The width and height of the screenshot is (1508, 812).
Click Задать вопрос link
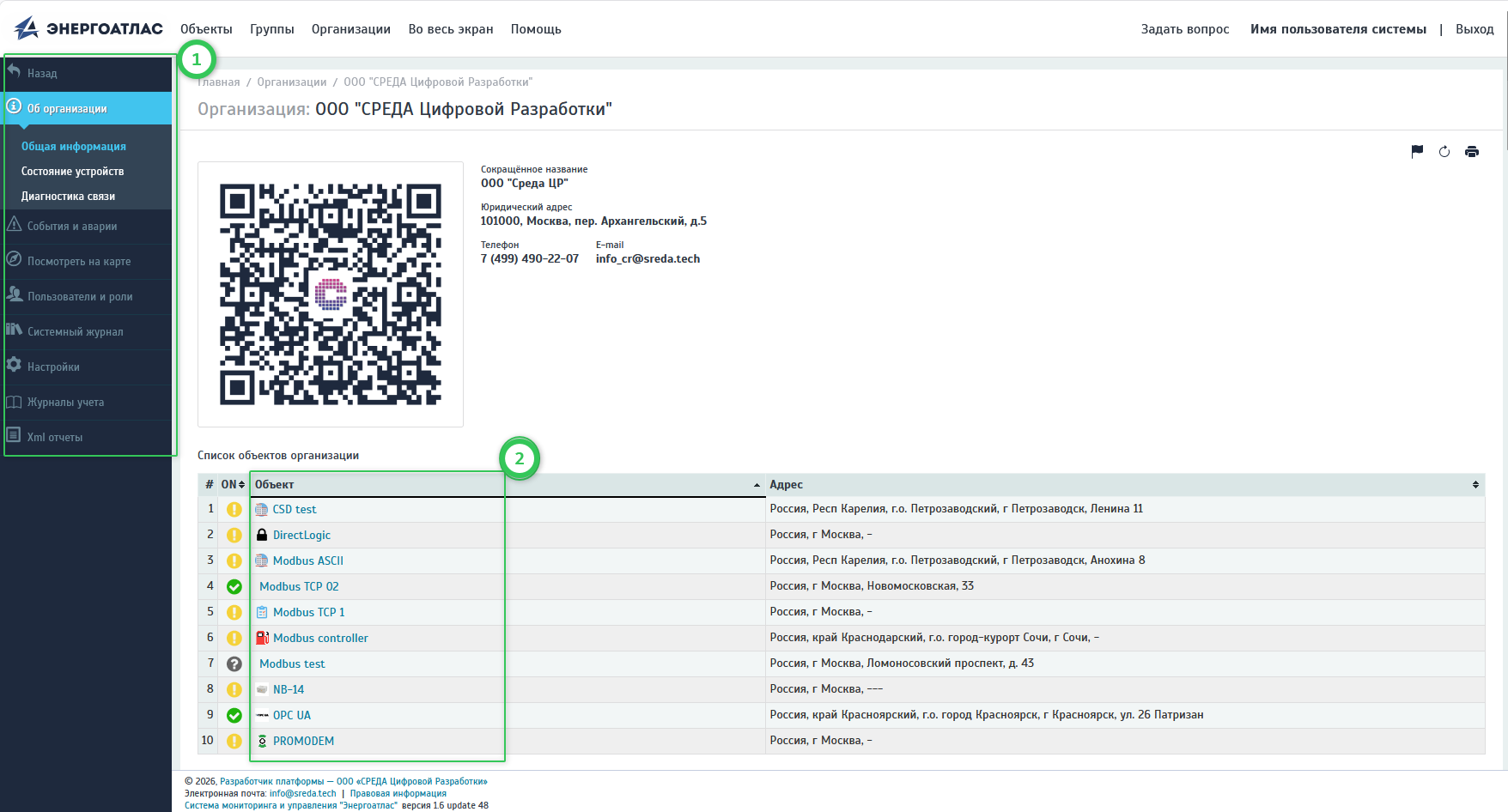[1185, 29]
